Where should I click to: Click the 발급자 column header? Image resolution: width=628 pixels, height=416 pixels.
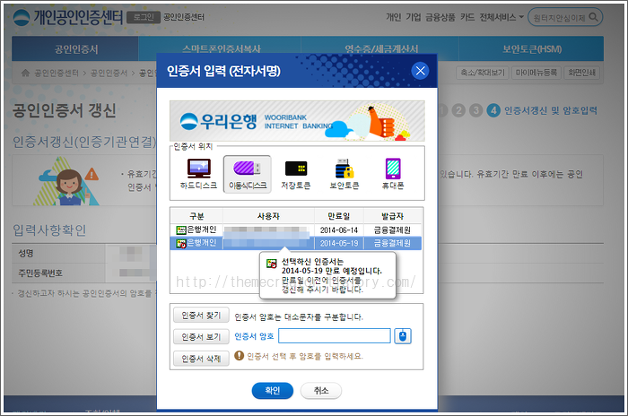point(392,216)
